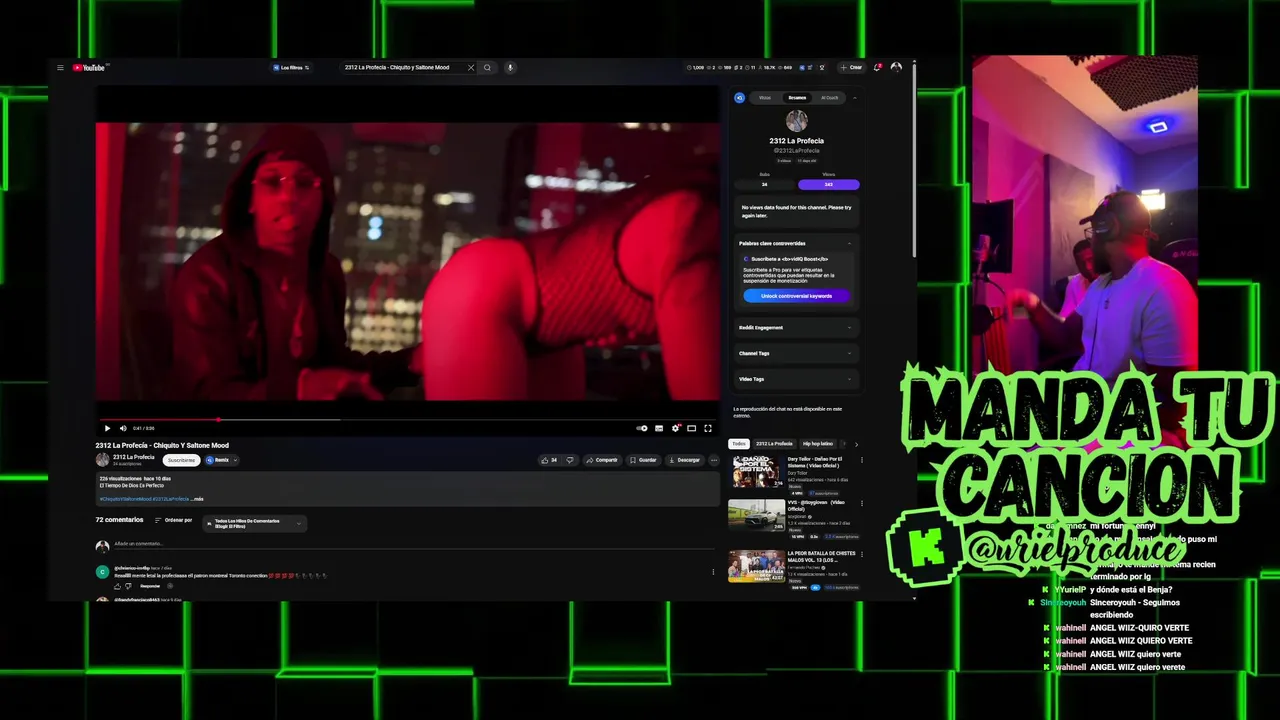The image size is (1280, 720).
Task: Like the video
Action: (x=549, y=460)
